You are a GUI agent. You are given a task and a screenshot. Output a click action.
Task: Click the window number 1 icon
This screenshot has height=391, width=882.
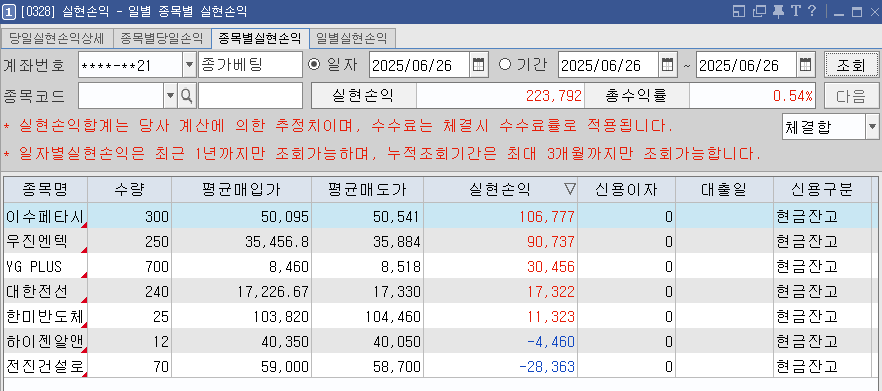point(8,11)
